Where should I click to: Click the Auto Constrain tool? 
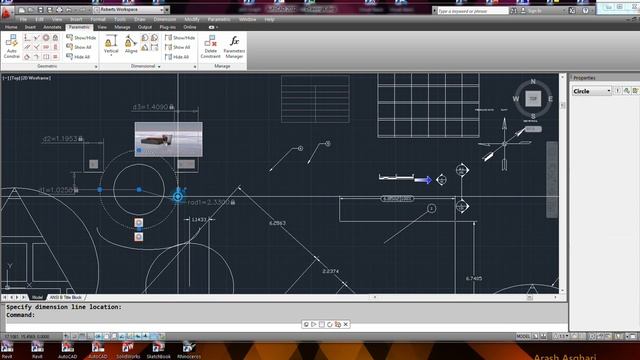coord(11,47)
